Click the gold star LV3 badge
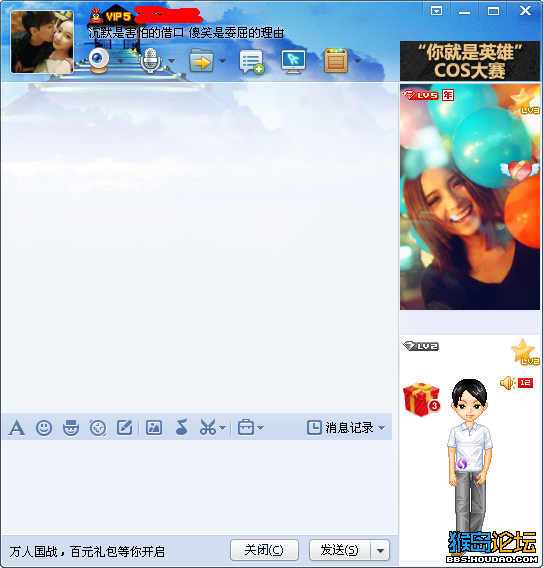 pyautogui.click(x=524, y=101)
